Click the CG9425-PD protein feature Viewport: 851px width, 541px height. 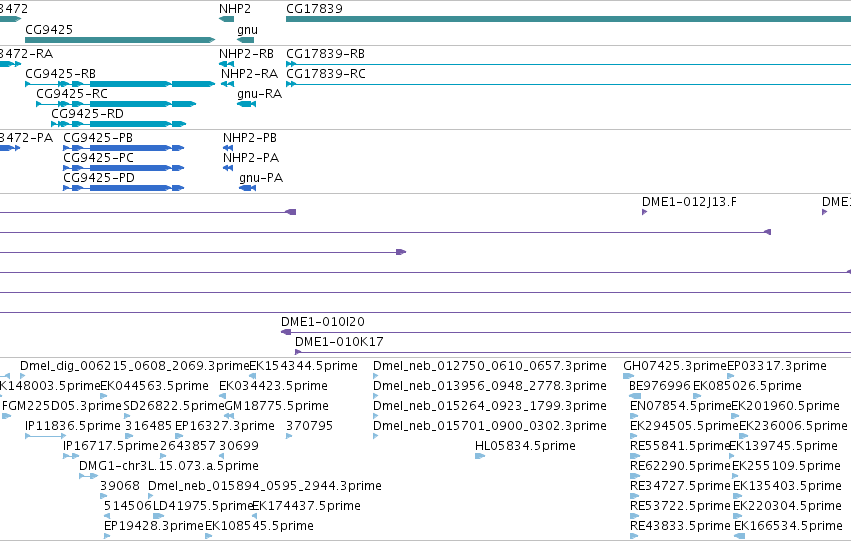point(124,188)
